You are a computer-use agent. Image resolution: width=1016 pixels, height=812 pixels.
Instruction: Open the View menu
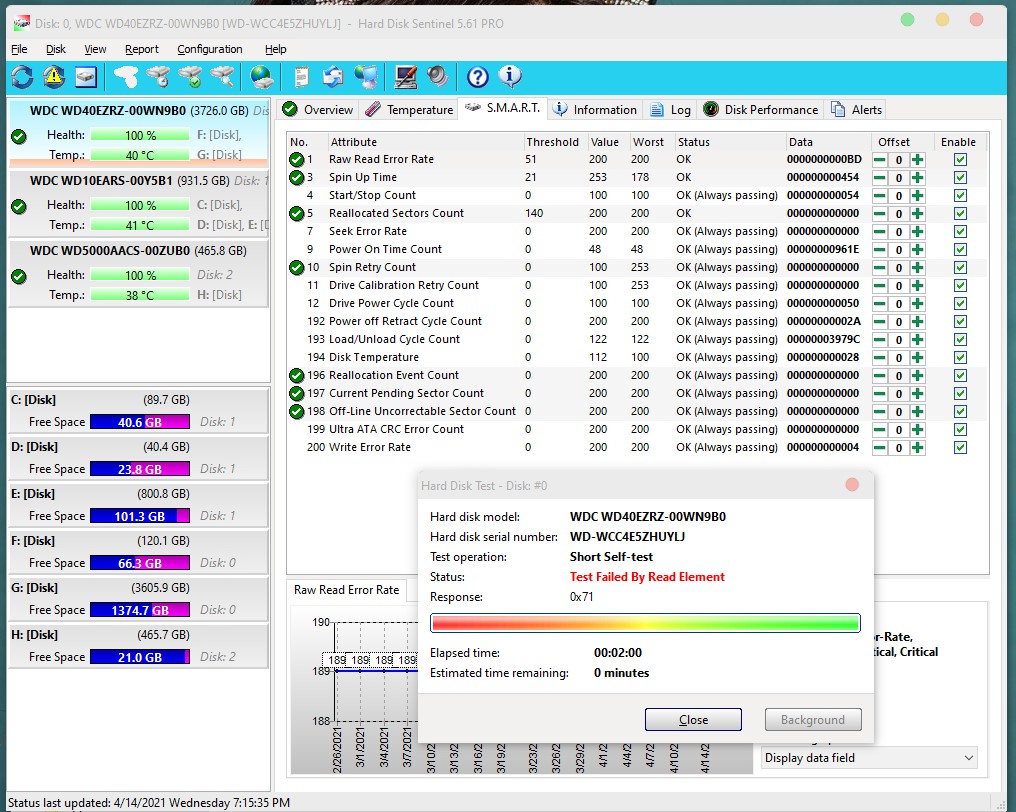(x=95, y=49)
